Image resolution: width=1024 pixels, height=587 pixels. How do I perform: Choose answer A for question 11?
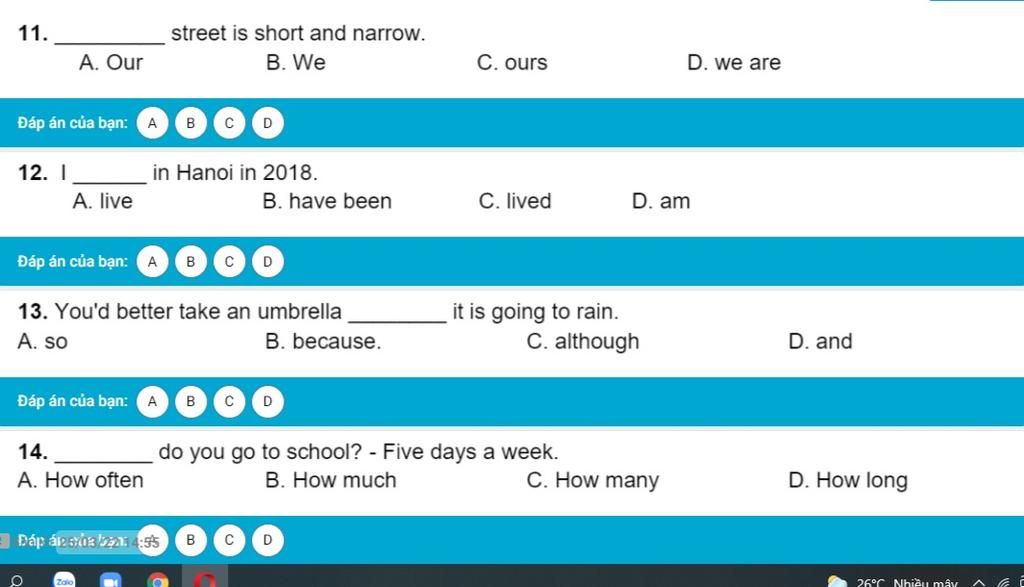click(152, 123)
